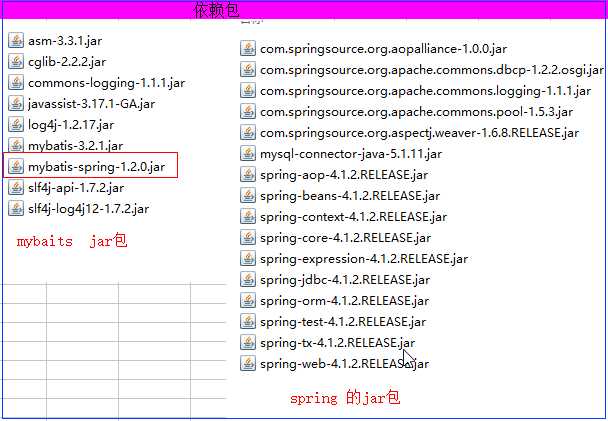
Task: Click the jar icon beside spring-aop-4.1.2.RELEASE.jar
Action: (x=248, y=174)
